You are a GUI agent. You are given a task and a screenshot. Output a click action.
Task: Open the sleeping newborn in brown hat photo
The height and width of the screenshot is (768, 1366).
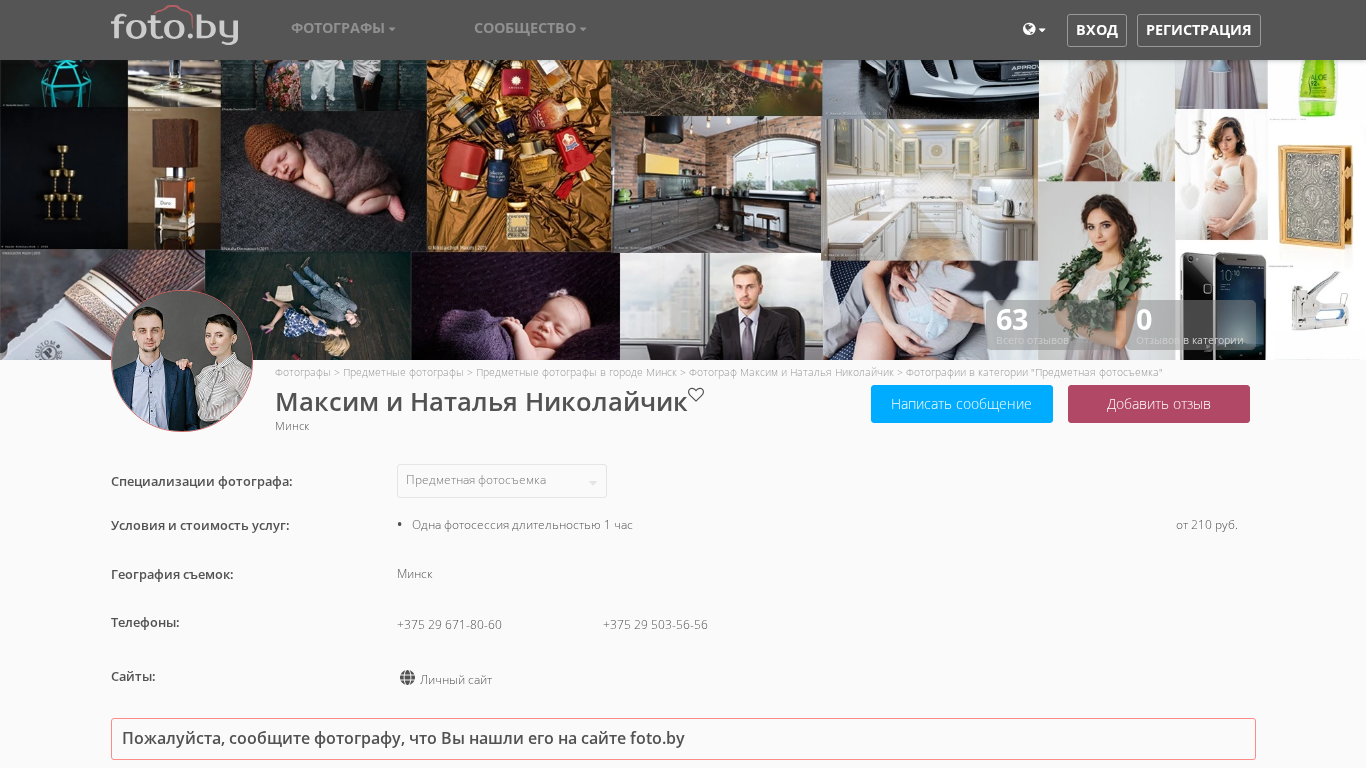[x=323, y=180]
